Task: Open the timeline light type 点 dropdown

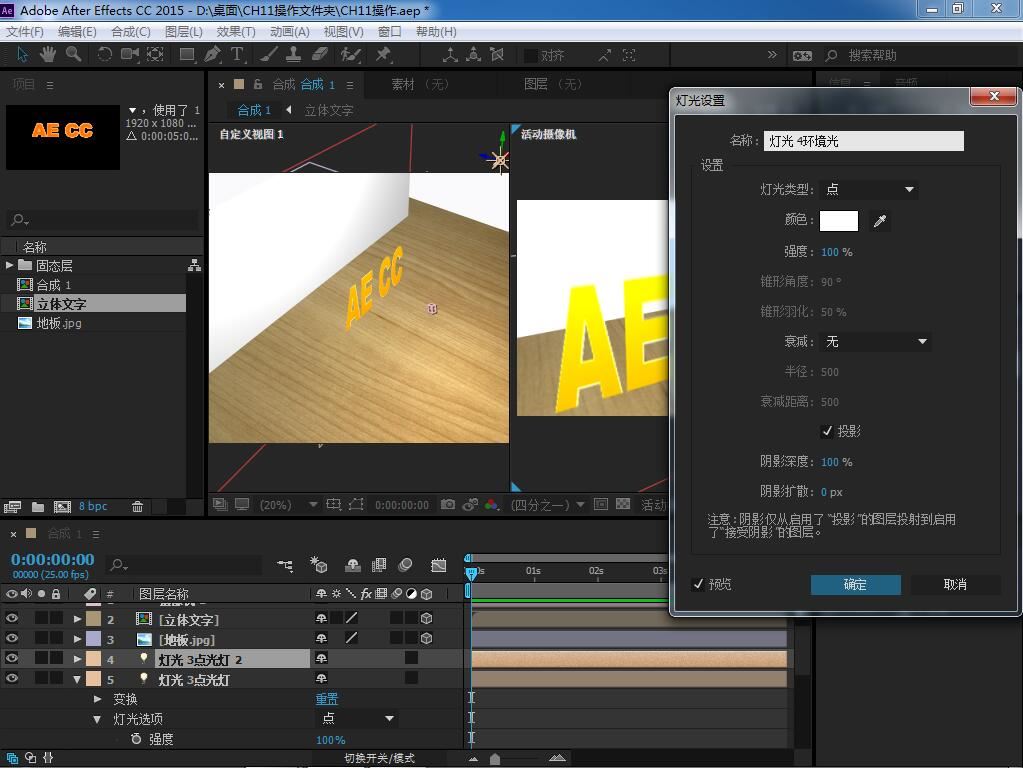Action: pos(358,718)
